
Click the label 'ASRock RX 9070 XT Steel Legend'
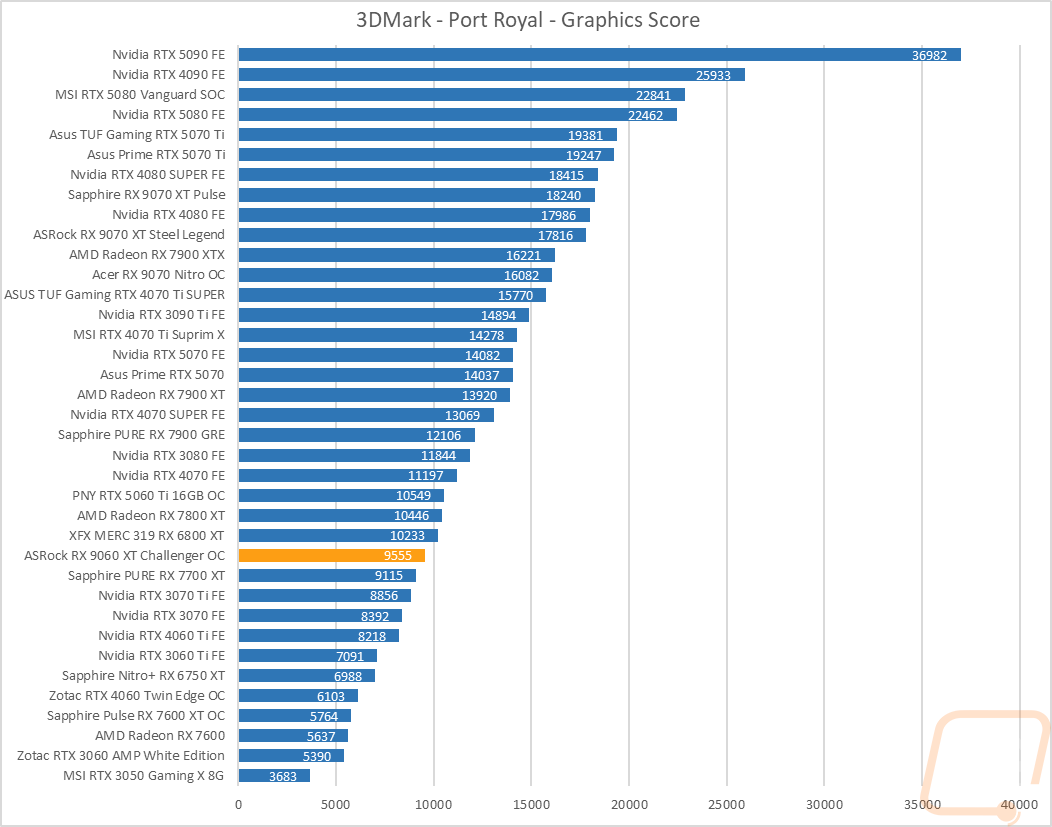click(x=129, y=235)
